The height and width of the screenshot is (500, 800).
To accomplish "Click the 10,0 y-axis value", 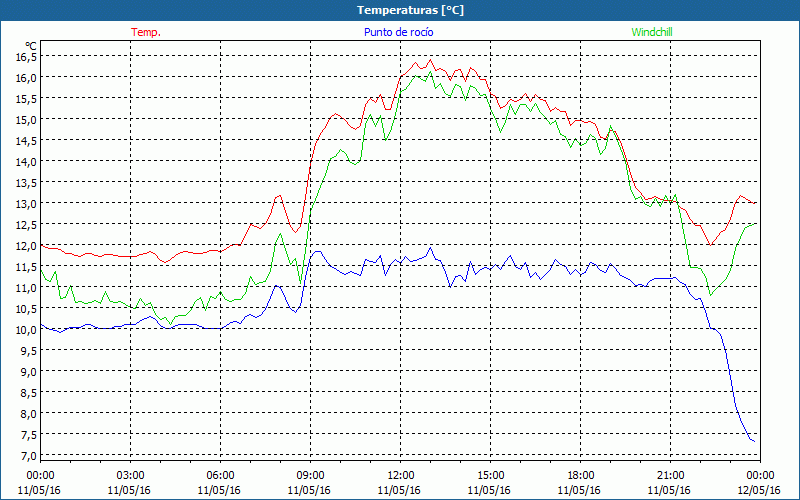I will (27, 330).
